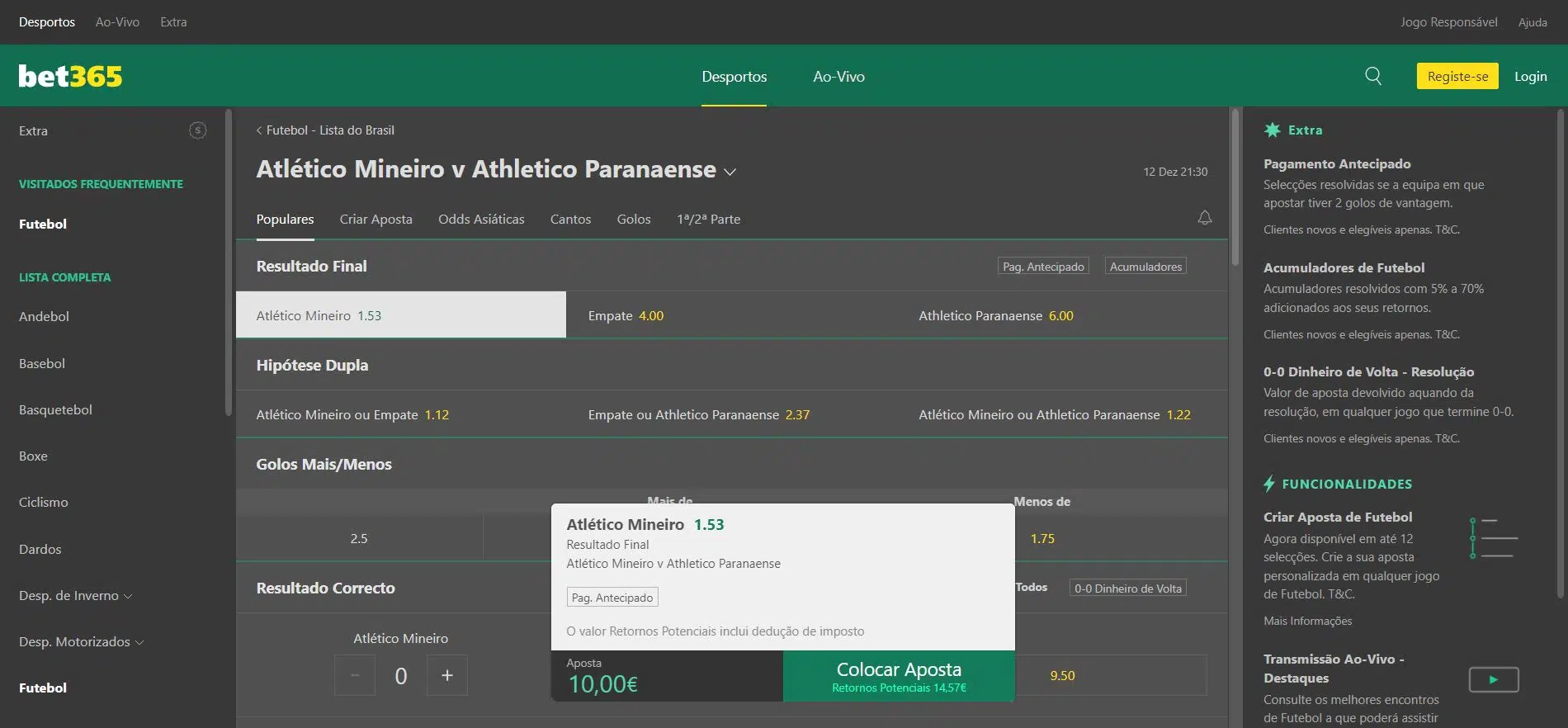Click the main content vertical scrollbar
Image resolution: width=1568 pixels, height=728 pixels.
pyautogui.click(x=1235, y=188)
